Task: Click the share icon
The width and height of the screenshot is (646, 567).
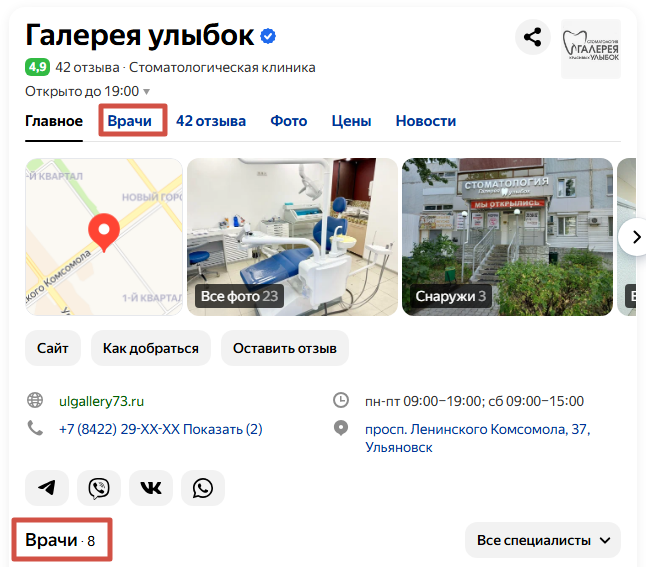Action: (532, 37)
